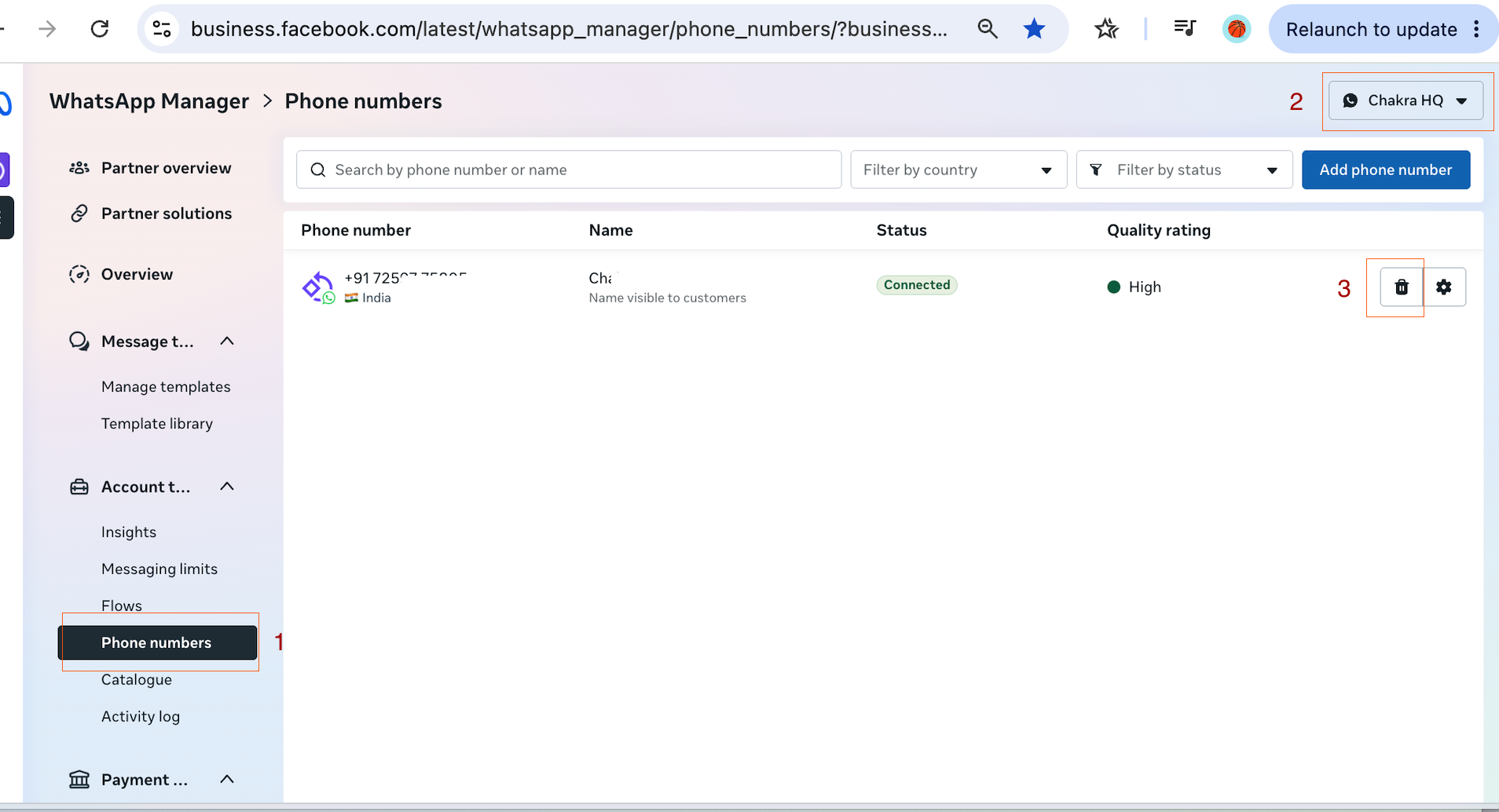Open Catalogue page

click(x=137, y=679)
